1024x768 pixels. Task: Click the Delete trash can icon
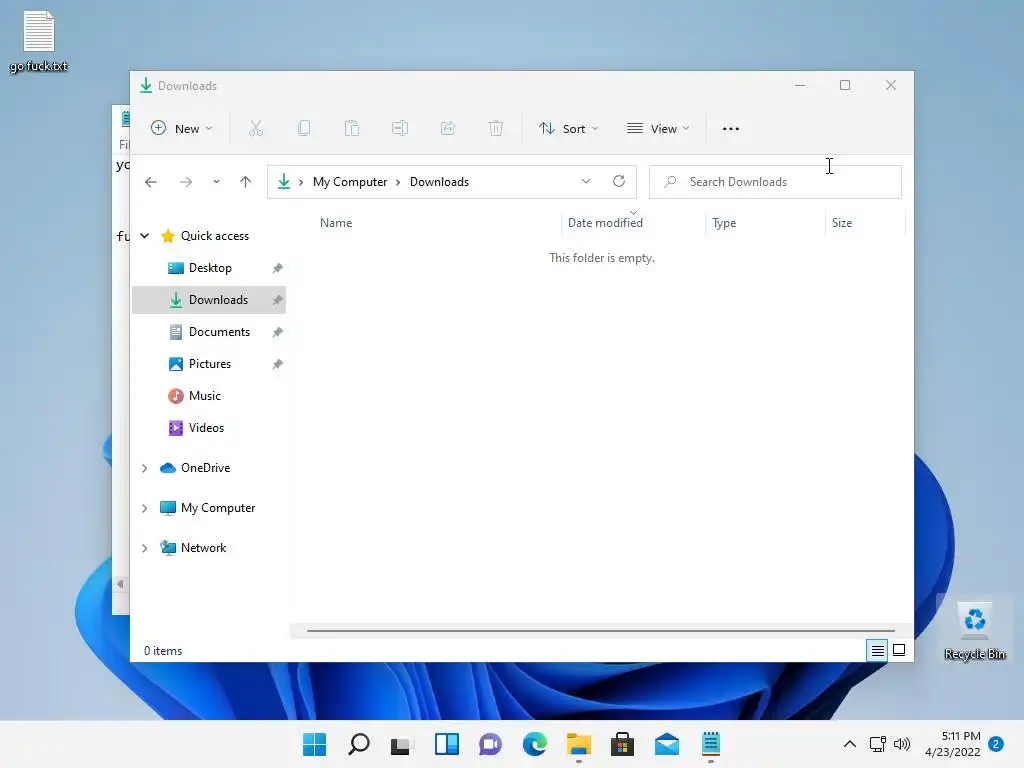[496, 128]
